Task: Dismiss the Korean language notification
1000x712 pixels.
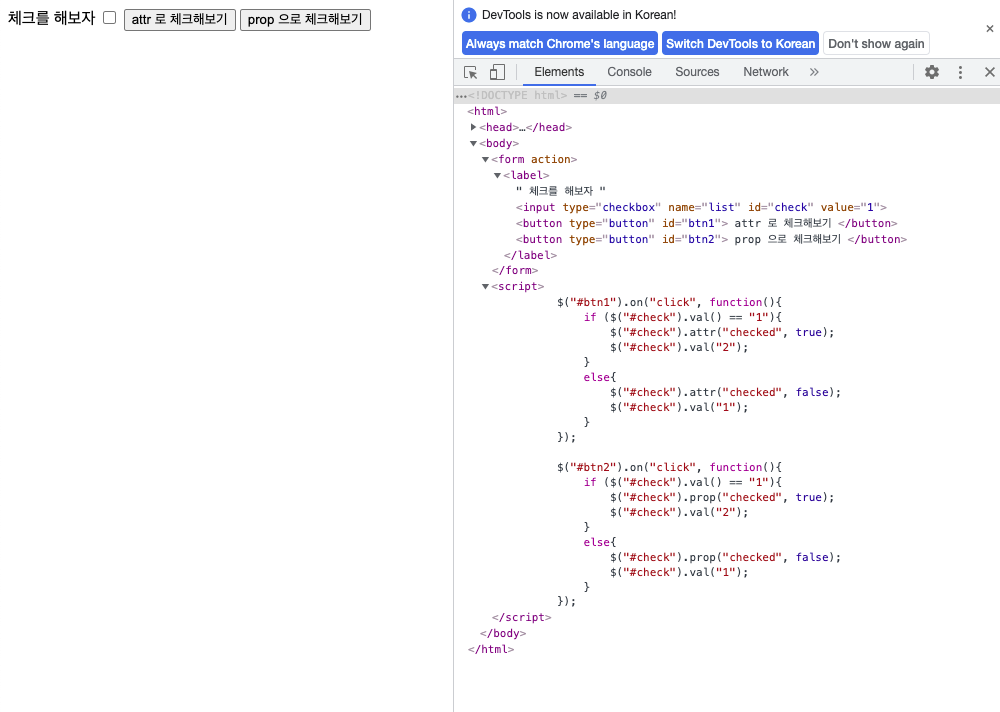Action: coord(989,29)
